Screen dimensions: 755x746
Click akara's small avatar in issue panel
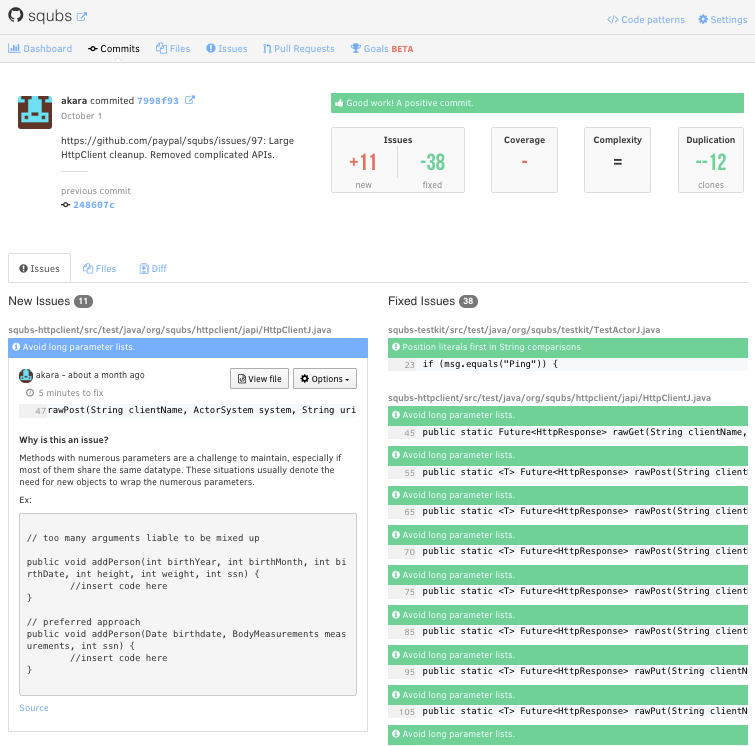point(26,376)
